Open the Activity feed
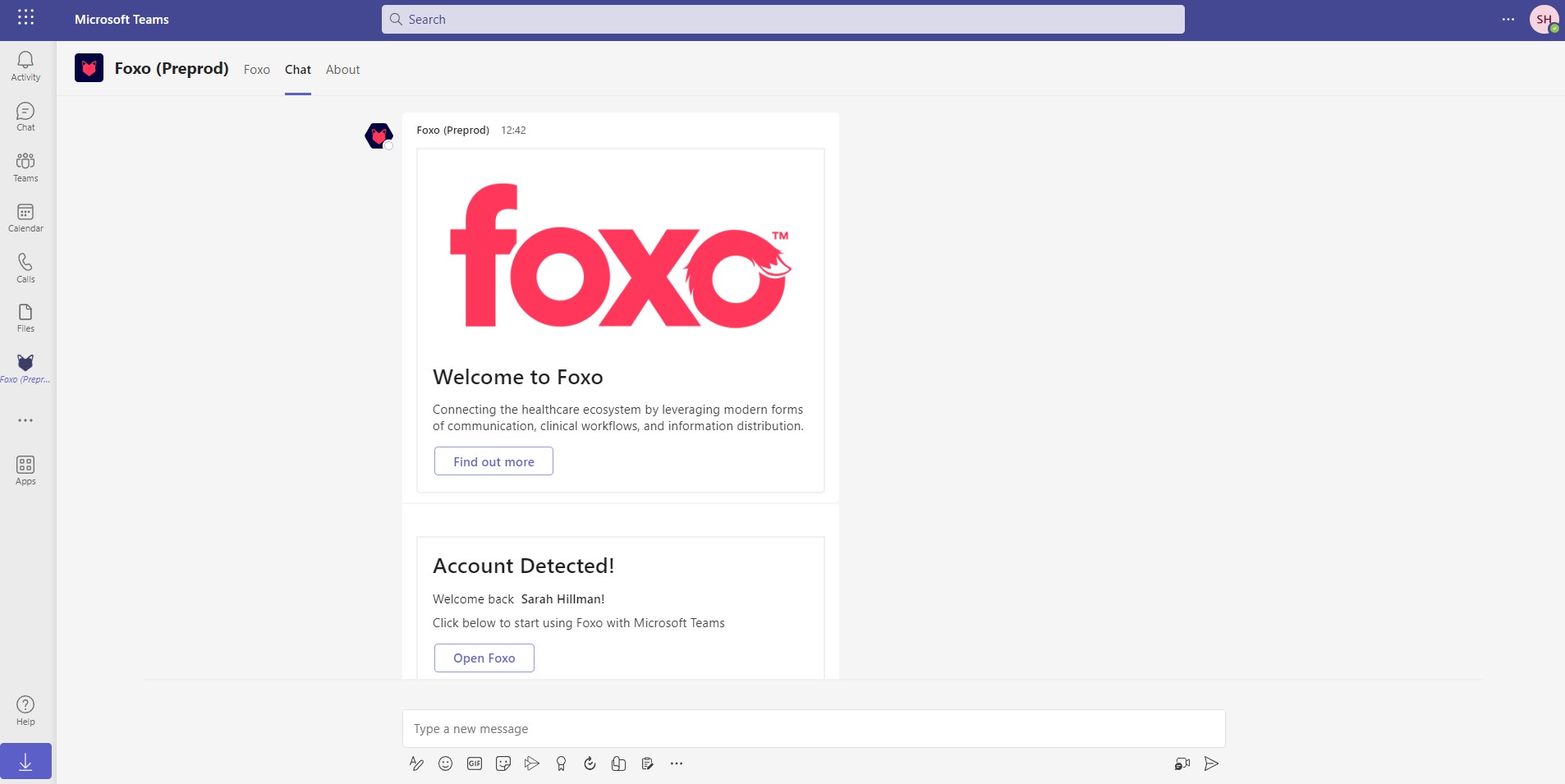1565x784 pixels. pyautogui.click(x=25, y=66)
